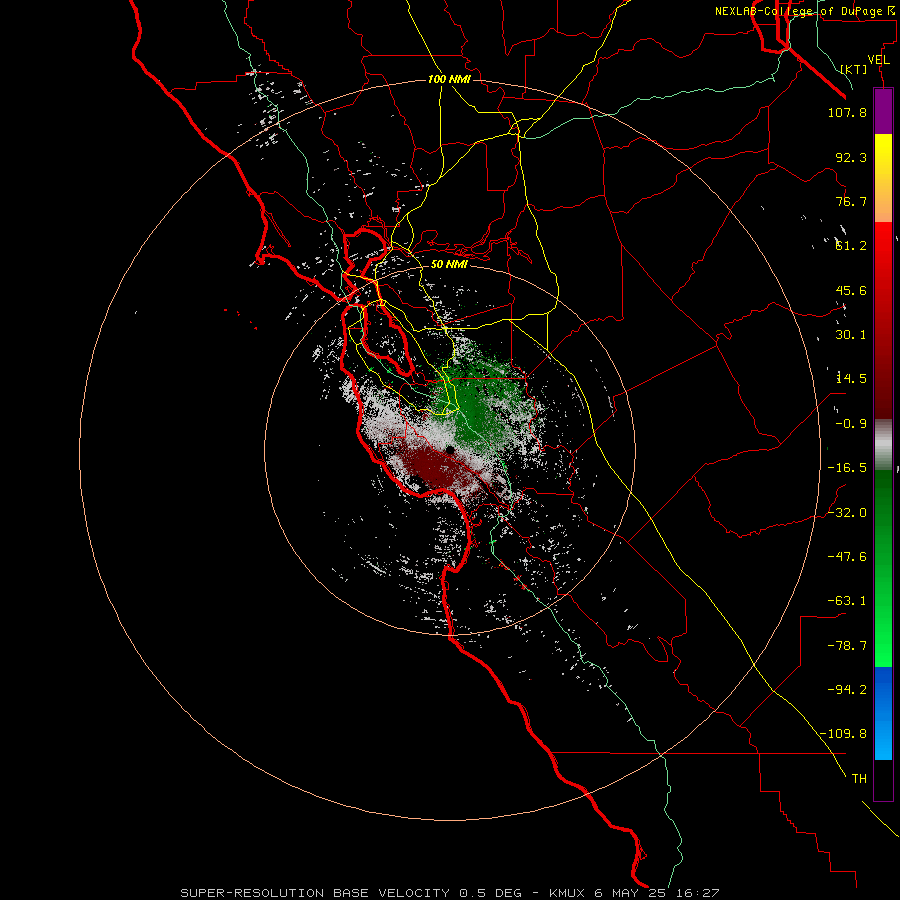Click the 100 NMI range ring label
The height and width of the screenshot is (900, 900).
pos(449,79)
